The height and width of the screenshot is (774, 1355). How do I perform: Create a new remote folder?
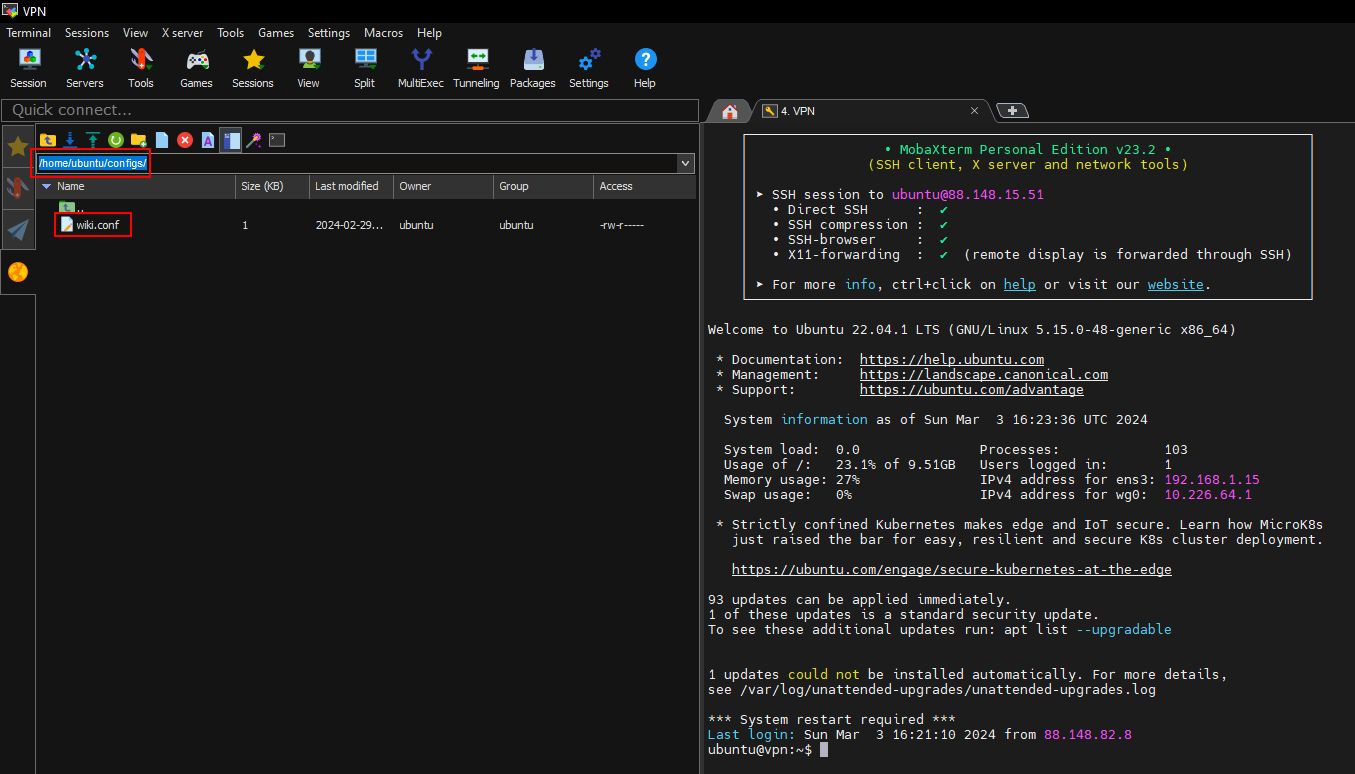point(139,140)
